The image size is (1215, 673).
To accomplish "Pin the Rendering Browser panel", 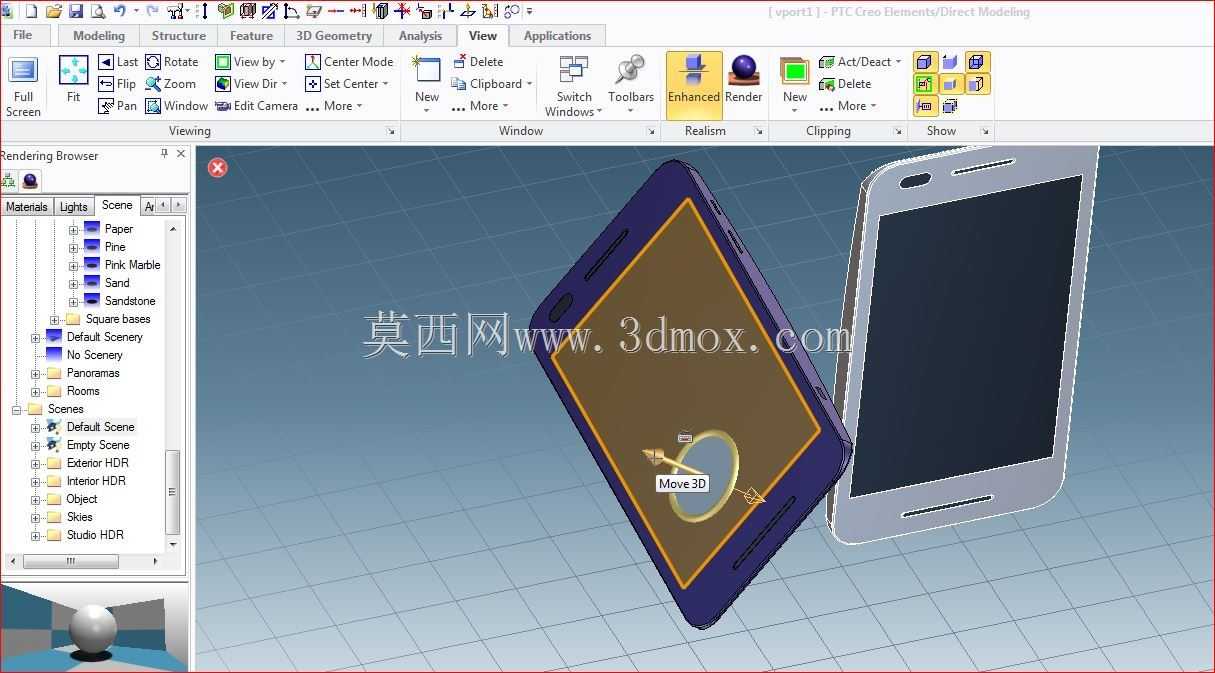I will tap(165, 154).
